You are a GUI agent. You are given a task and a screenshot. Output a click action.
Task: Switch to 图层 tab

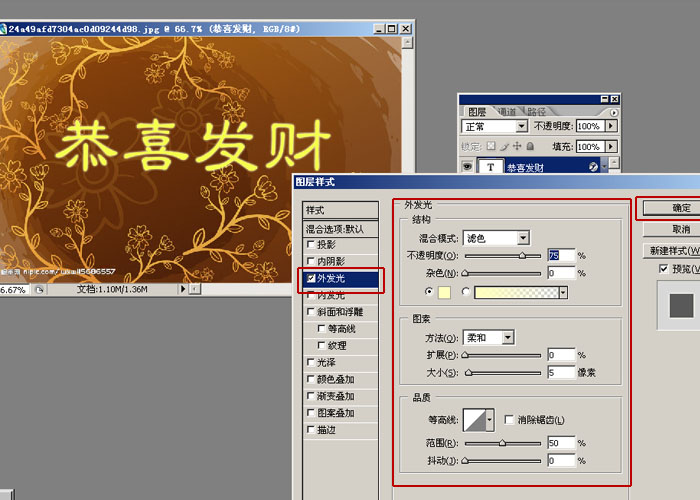point(477,112)
